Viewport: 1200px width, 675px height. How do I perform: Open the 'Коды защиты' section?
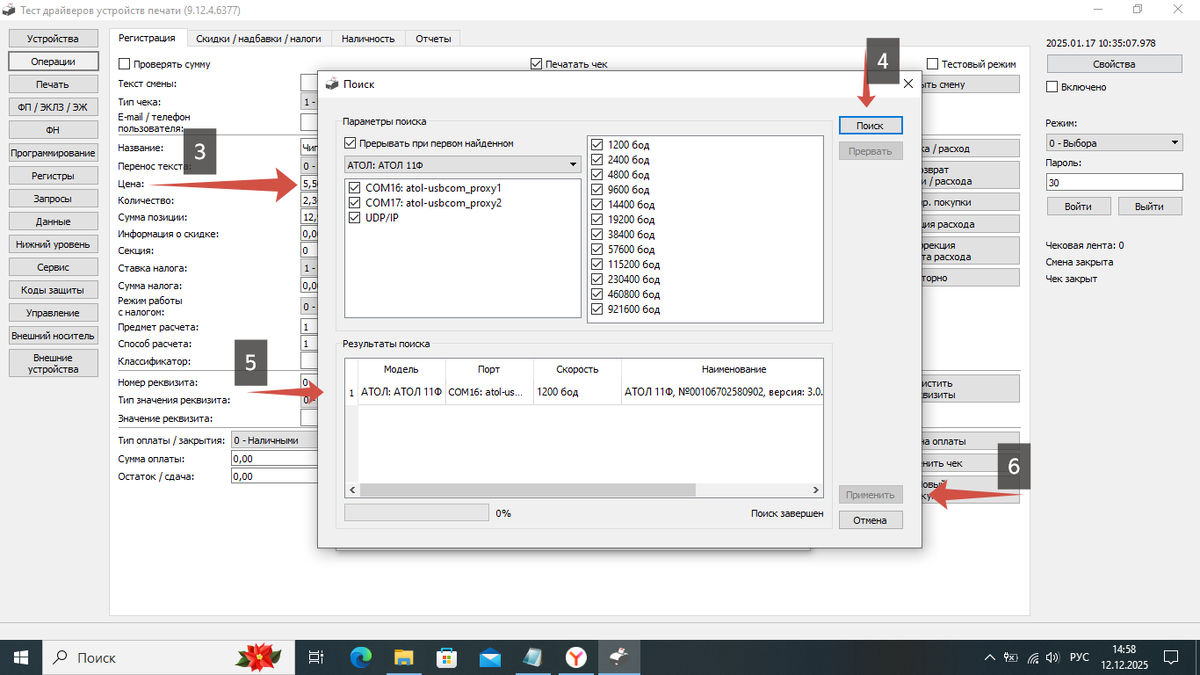click(53, 290)
